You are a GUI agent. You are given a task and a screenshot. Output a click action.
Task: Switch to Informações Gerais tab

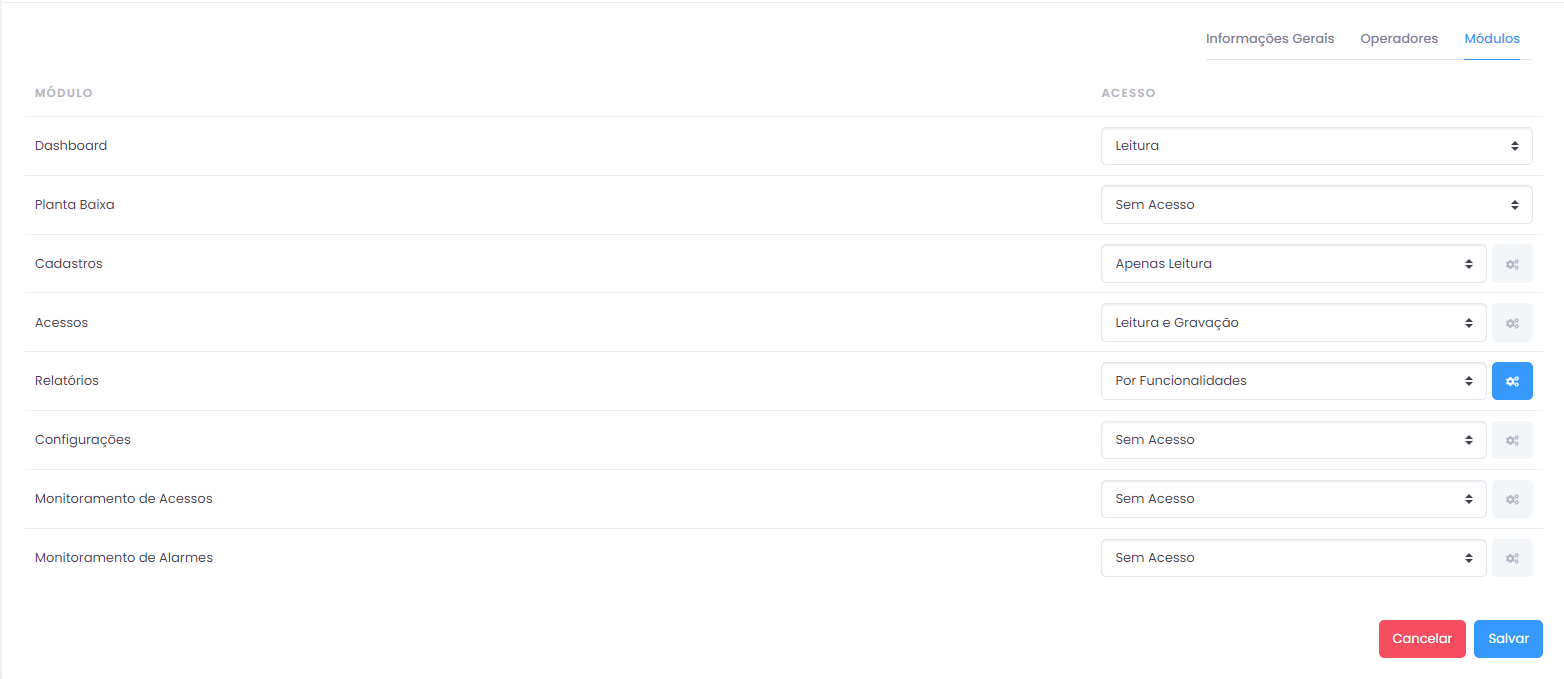coord(1270,39)
